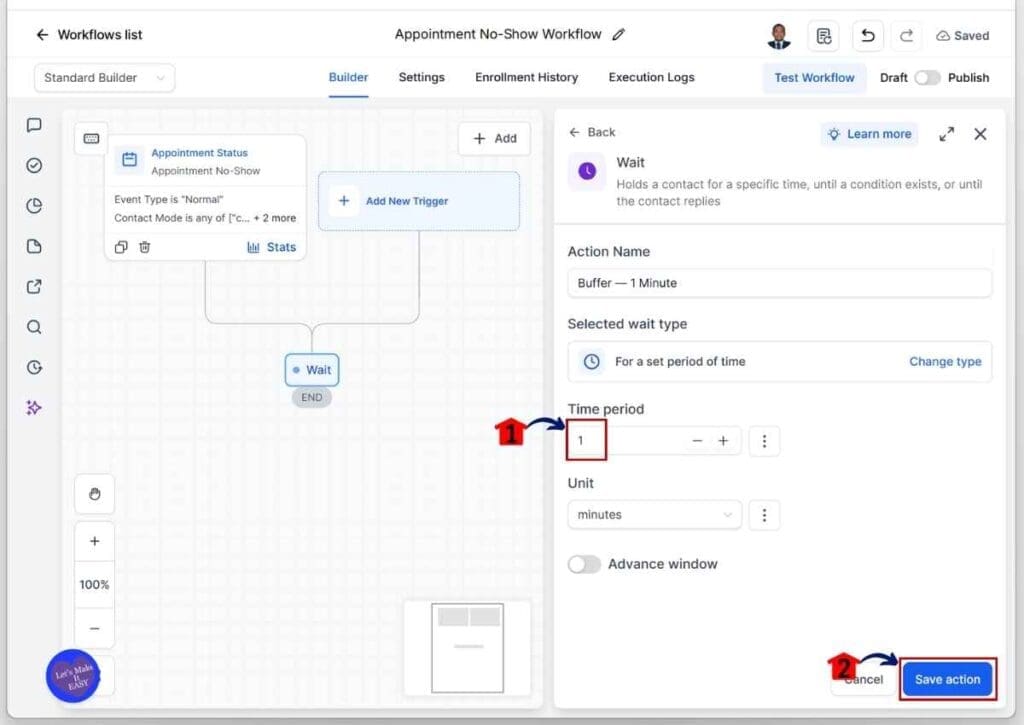The image size is (1024, 725).
Task: Edit the Action Name field
Action: tap(779, 283)
